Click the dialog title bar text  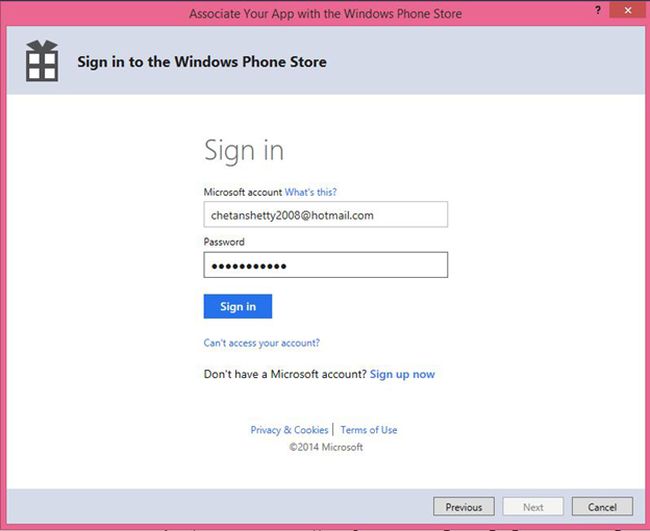325,14
